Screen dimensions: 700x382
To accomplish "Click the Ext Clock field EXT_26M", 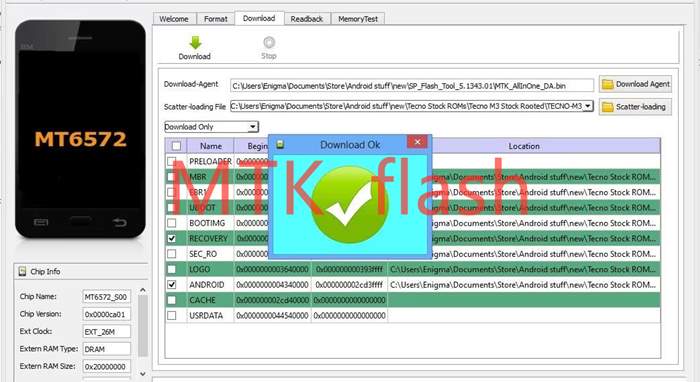I will (106, 332).
